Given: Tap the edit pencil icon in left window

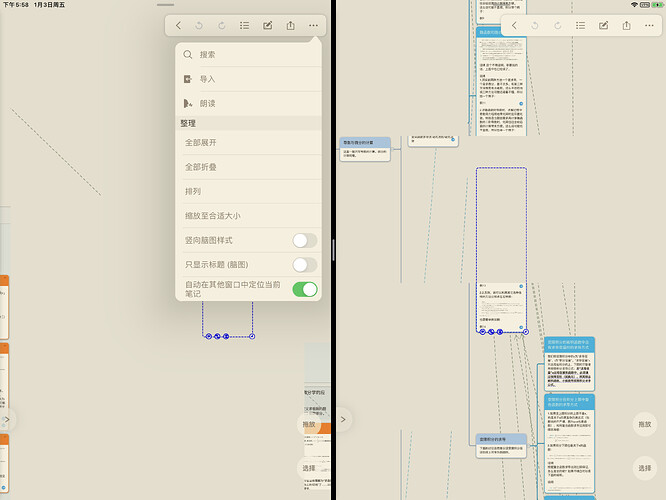Looking at the screenshot, I should point(268,25).
